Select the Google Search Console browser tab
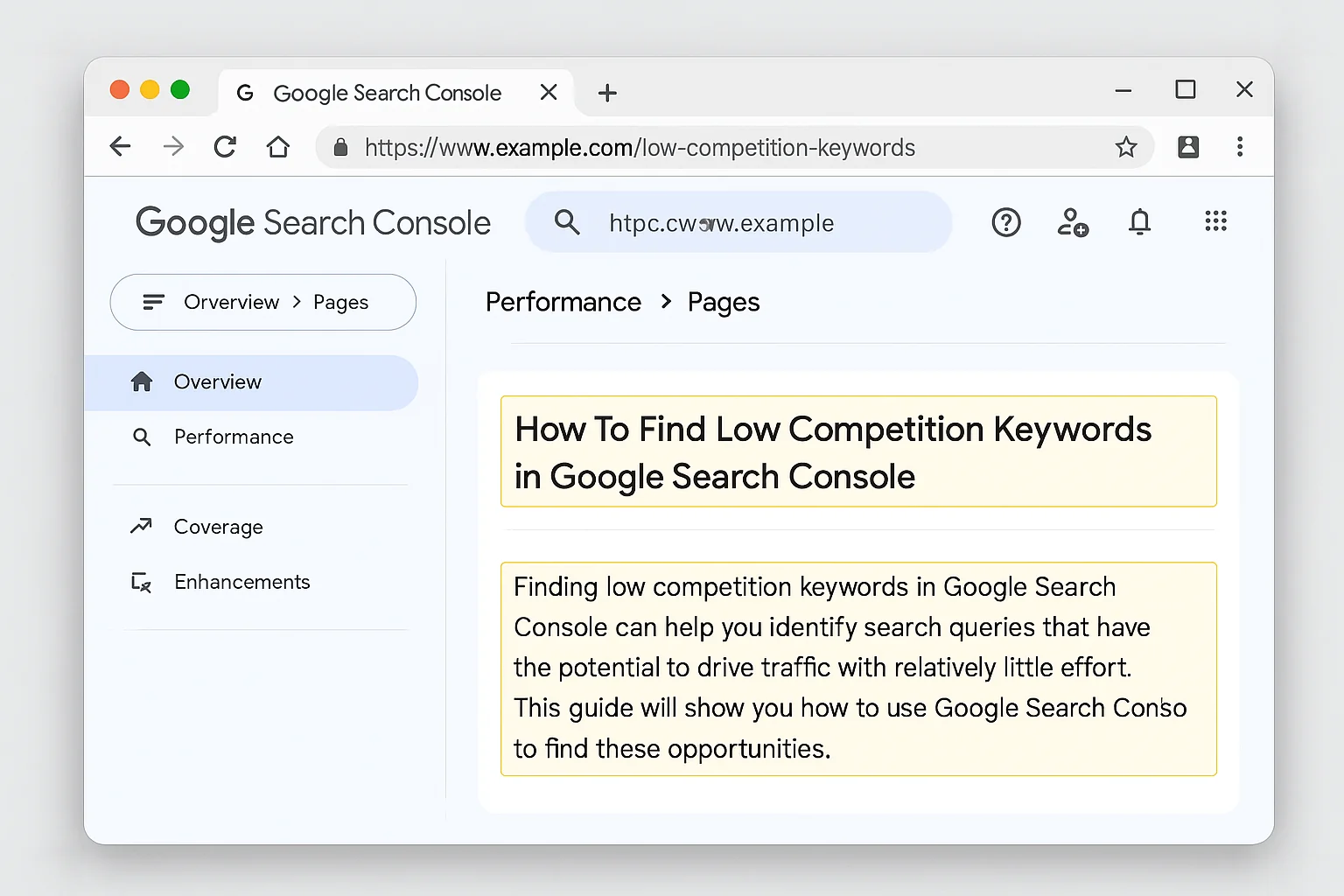 tap(388, 92)
